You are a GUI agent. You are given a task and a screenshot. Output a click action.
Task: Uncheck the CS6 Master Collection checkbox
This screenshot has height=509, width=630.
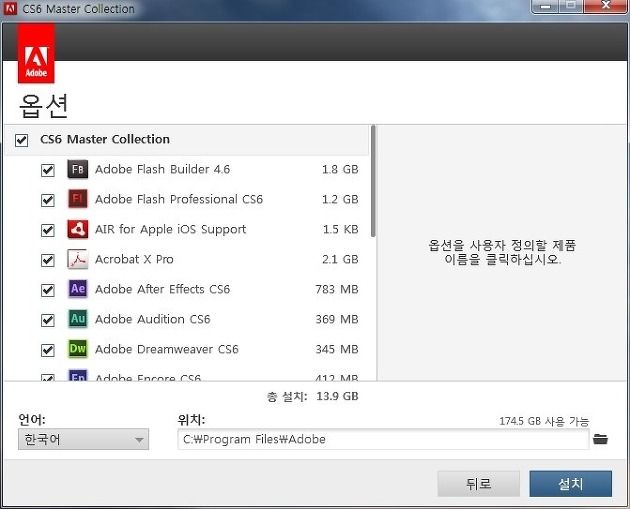click(x=21, y=140)
